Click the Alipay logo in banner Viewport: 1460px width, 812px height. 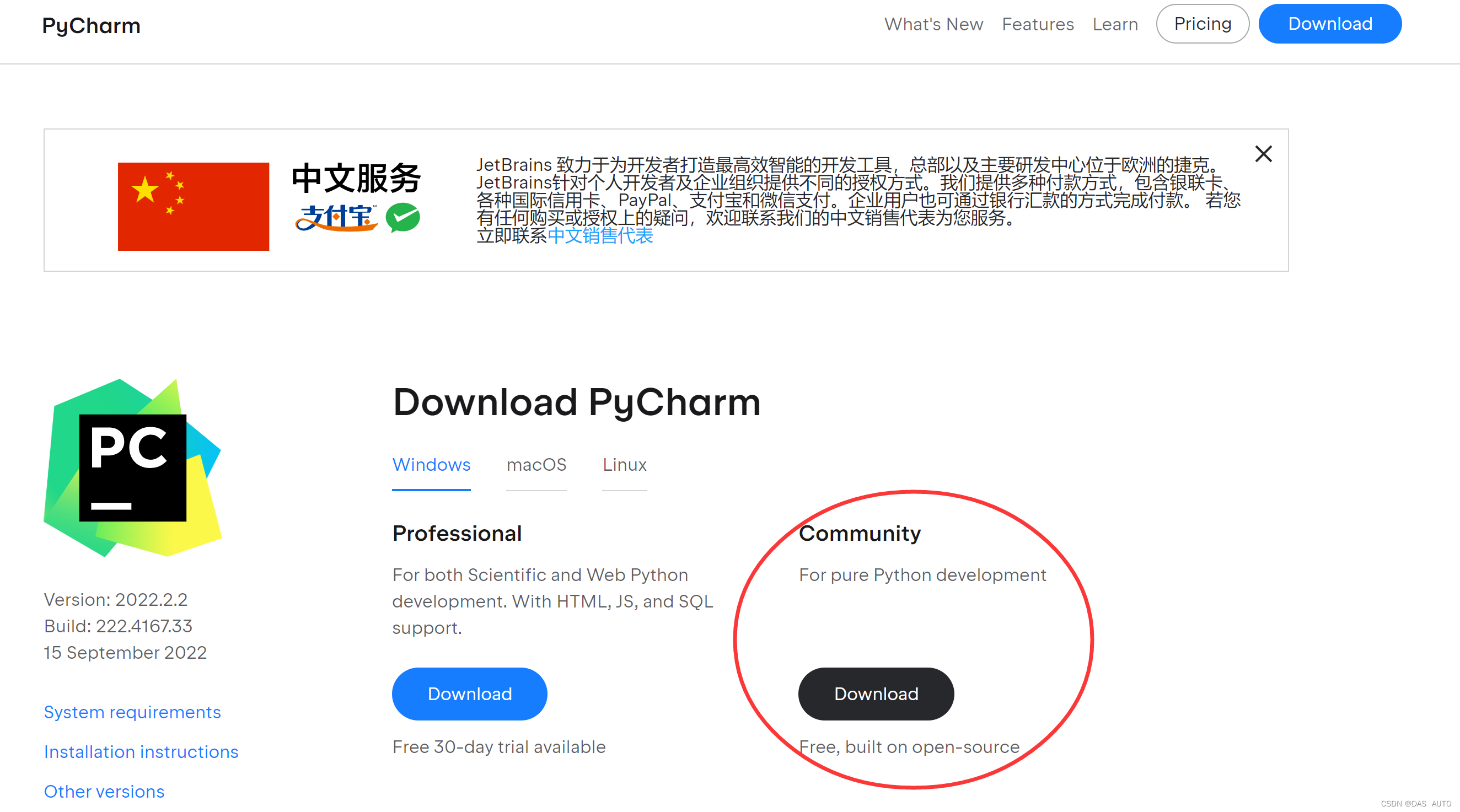coord(336,218)
